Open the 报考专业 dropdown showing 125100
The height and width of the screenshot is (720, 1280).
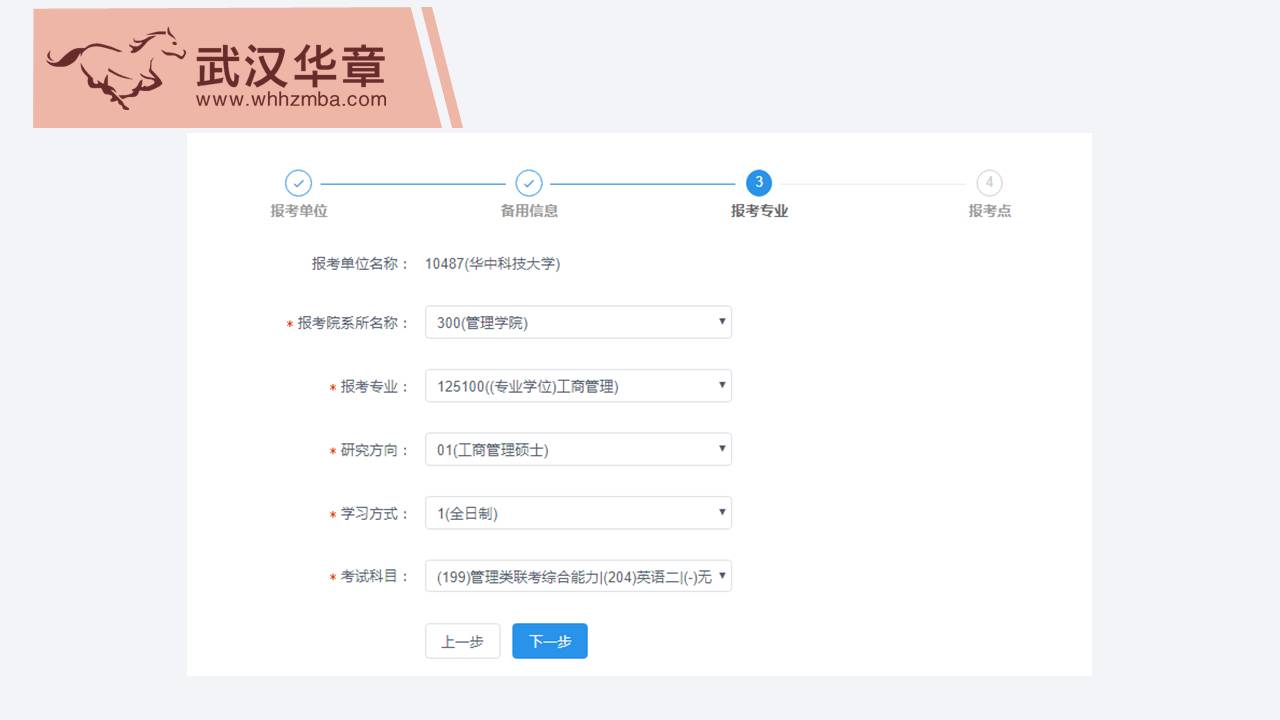coord(578,386)
